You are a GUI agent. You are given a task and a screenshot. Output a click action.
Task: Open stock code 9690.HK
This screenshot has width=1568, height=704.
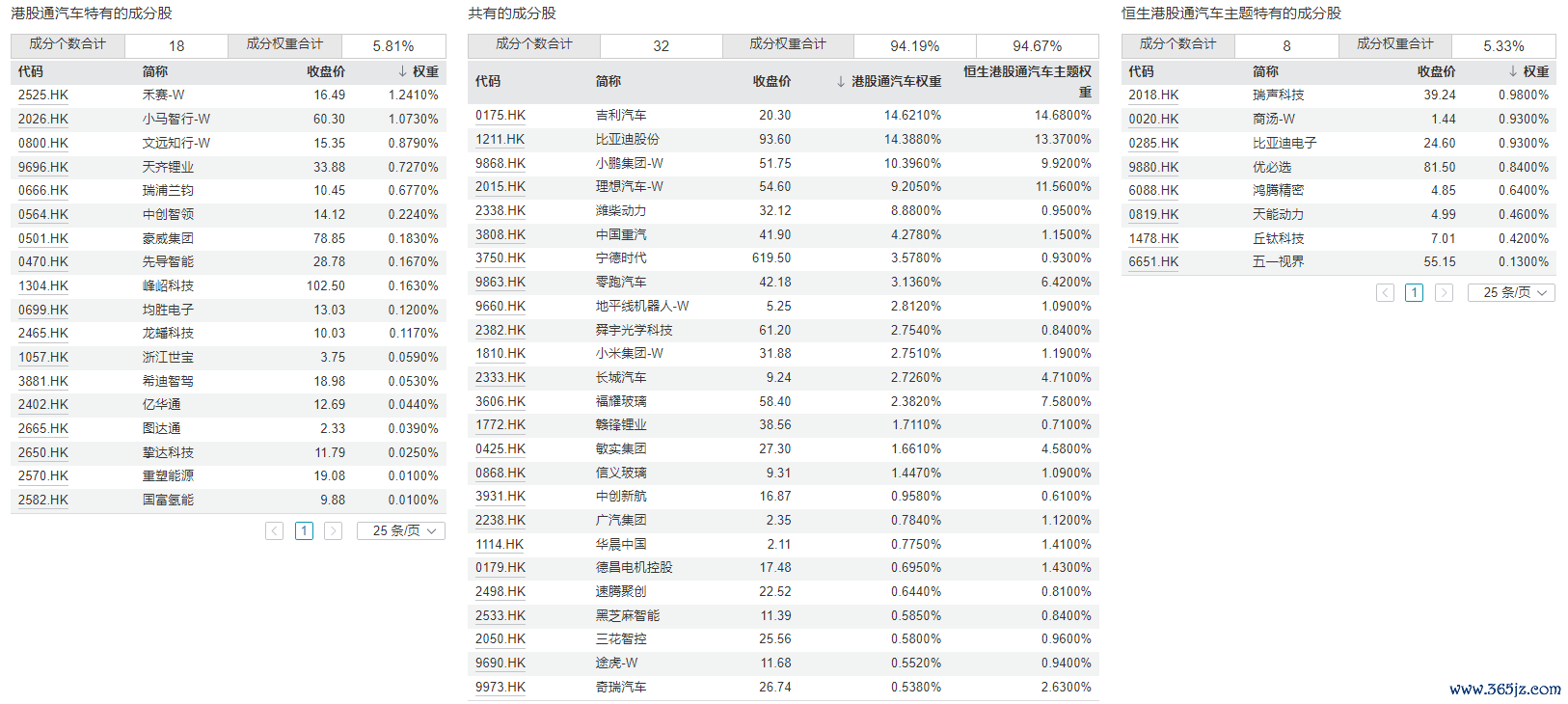coord(500,663)
